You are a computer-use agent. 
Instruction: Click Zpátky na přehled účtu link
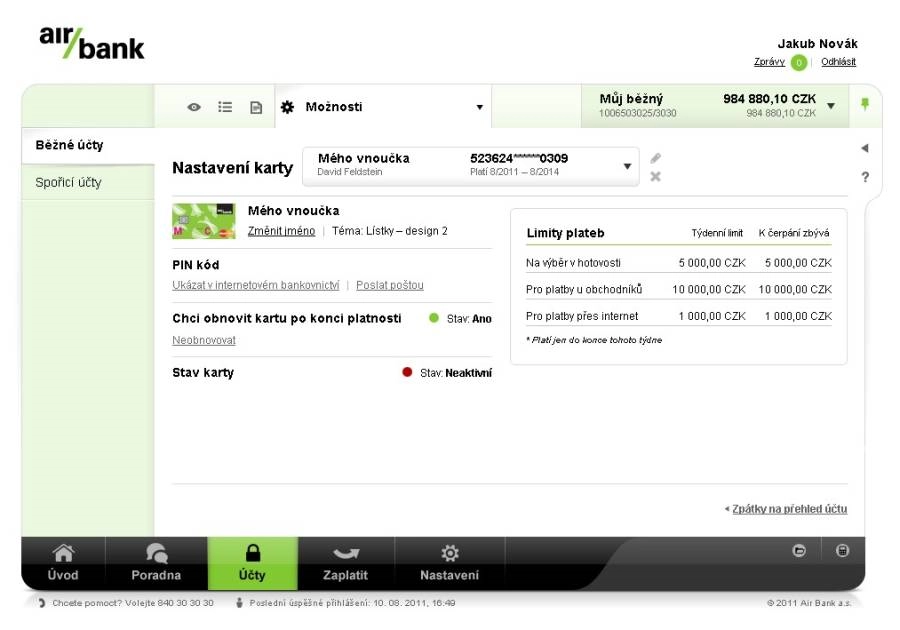coord(789,509)
